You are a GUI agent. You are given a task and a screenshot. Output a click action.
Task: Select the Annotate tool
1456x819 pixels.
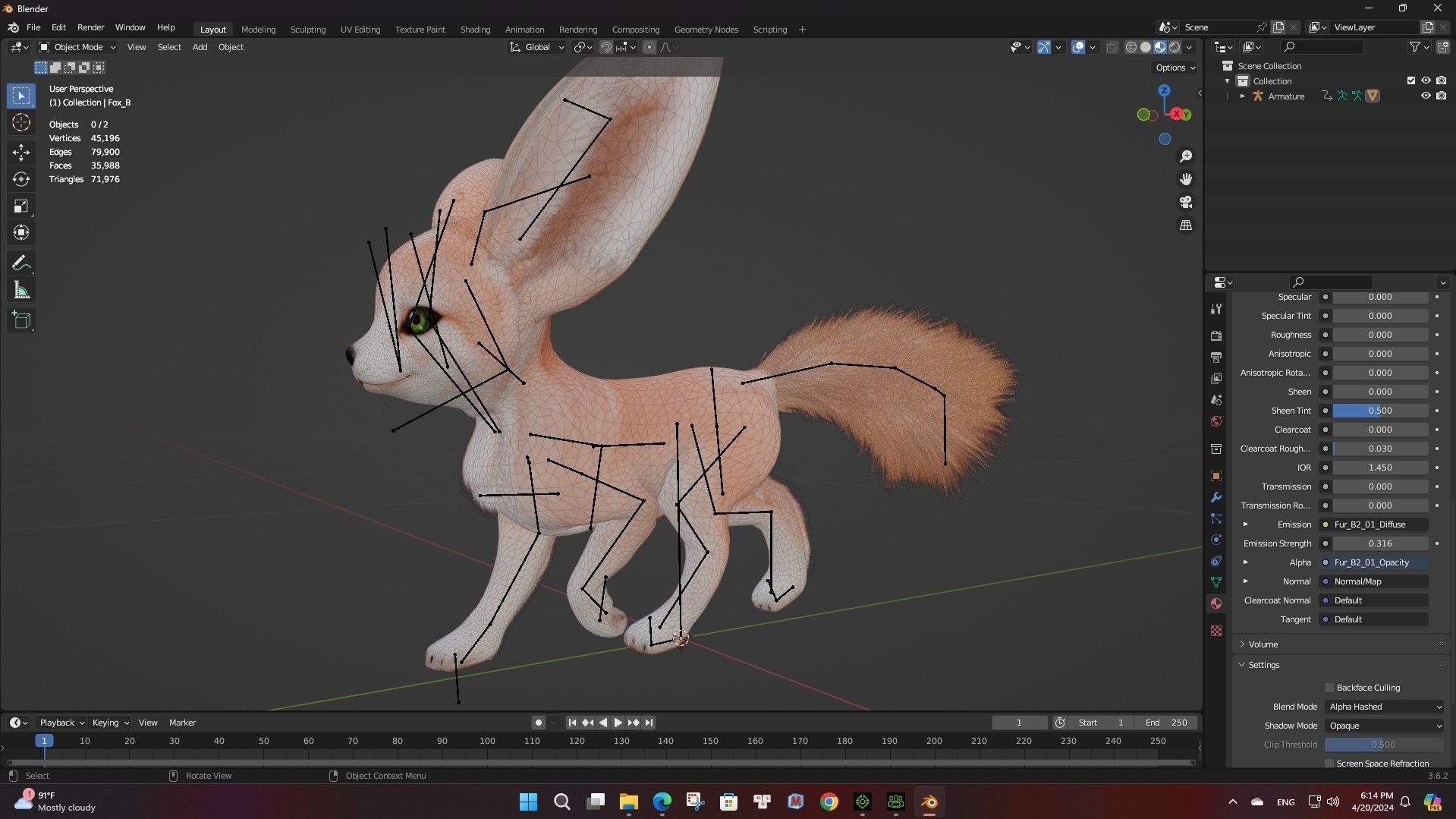(21, 263)
